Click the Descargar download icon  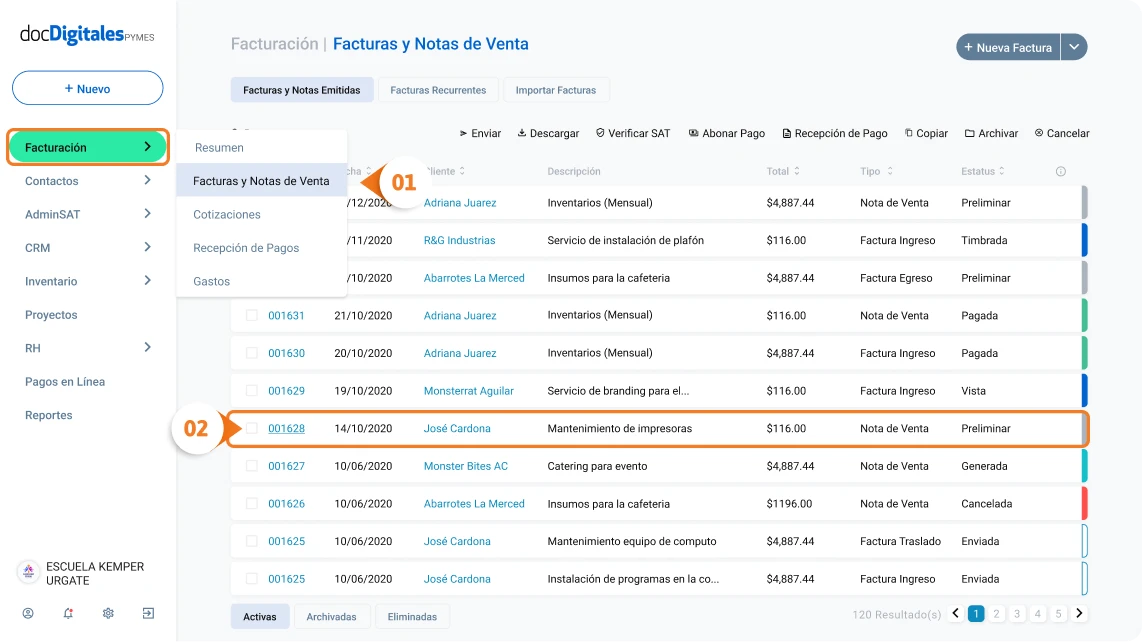[x=522, y=133]
